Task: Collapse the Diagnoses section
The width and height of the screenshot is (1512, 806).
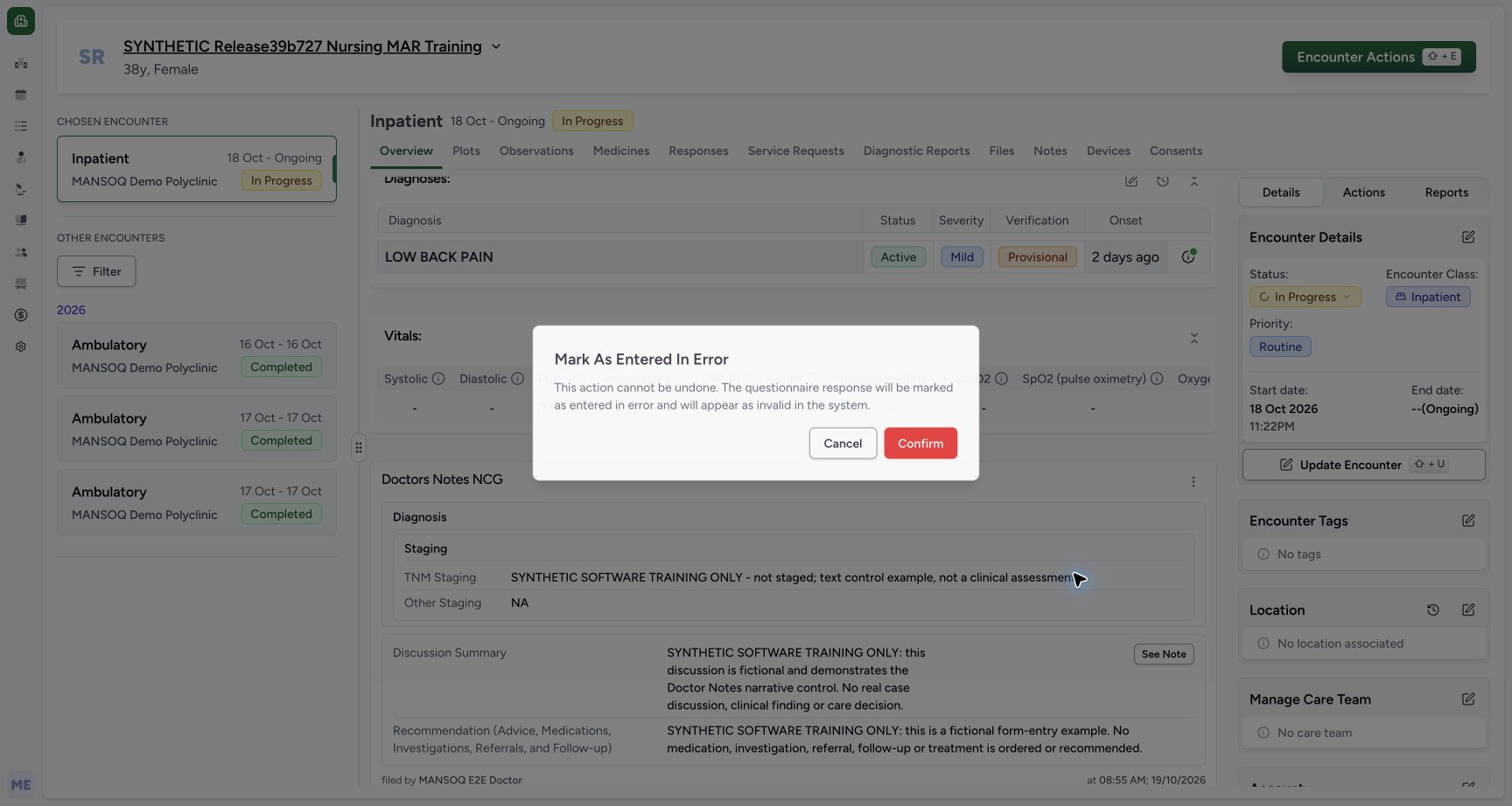Action: (x=1194, y=181)
